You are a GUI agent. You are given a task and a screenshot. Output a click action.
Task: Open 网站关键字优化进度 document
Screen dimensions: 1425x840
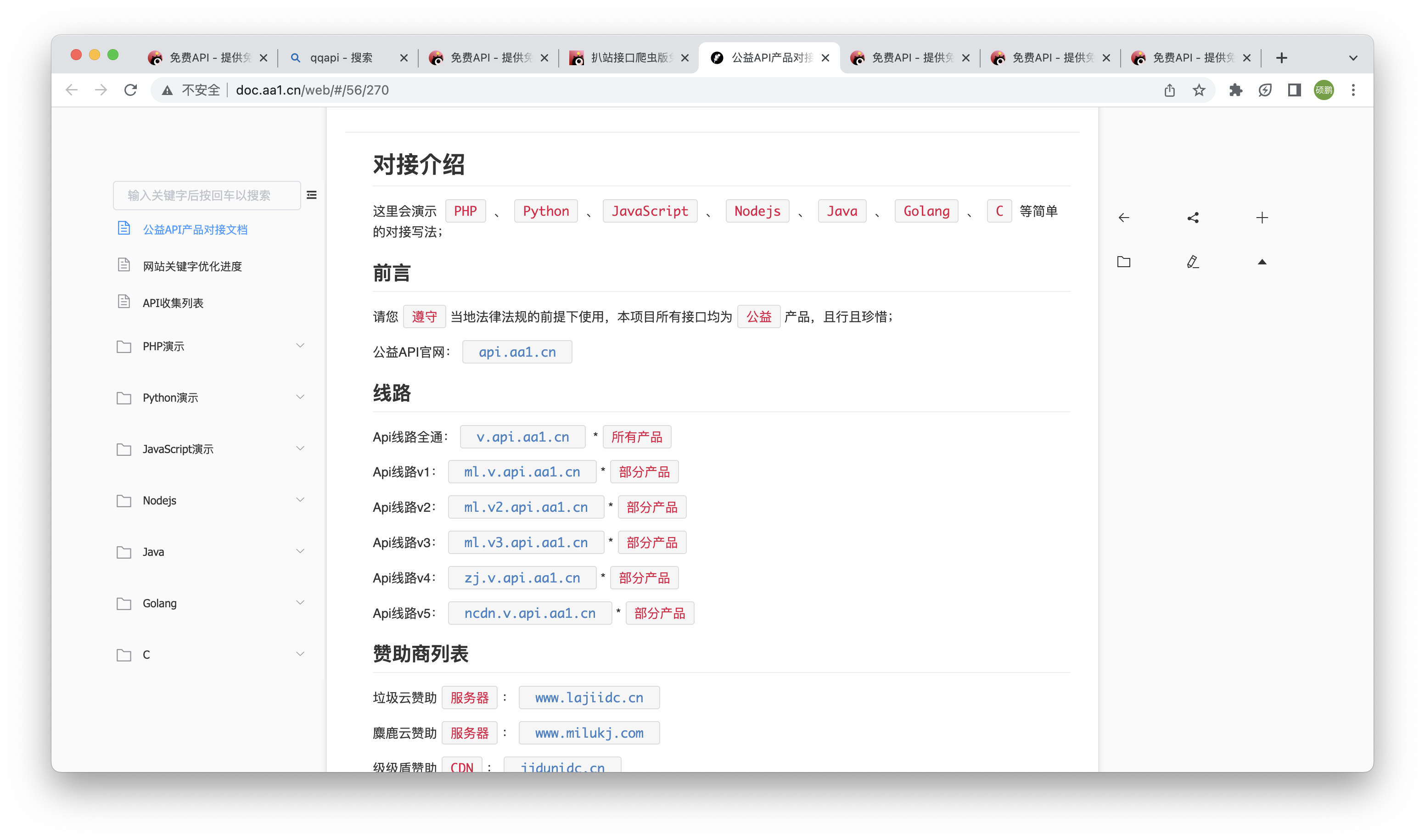coord(192,267)
